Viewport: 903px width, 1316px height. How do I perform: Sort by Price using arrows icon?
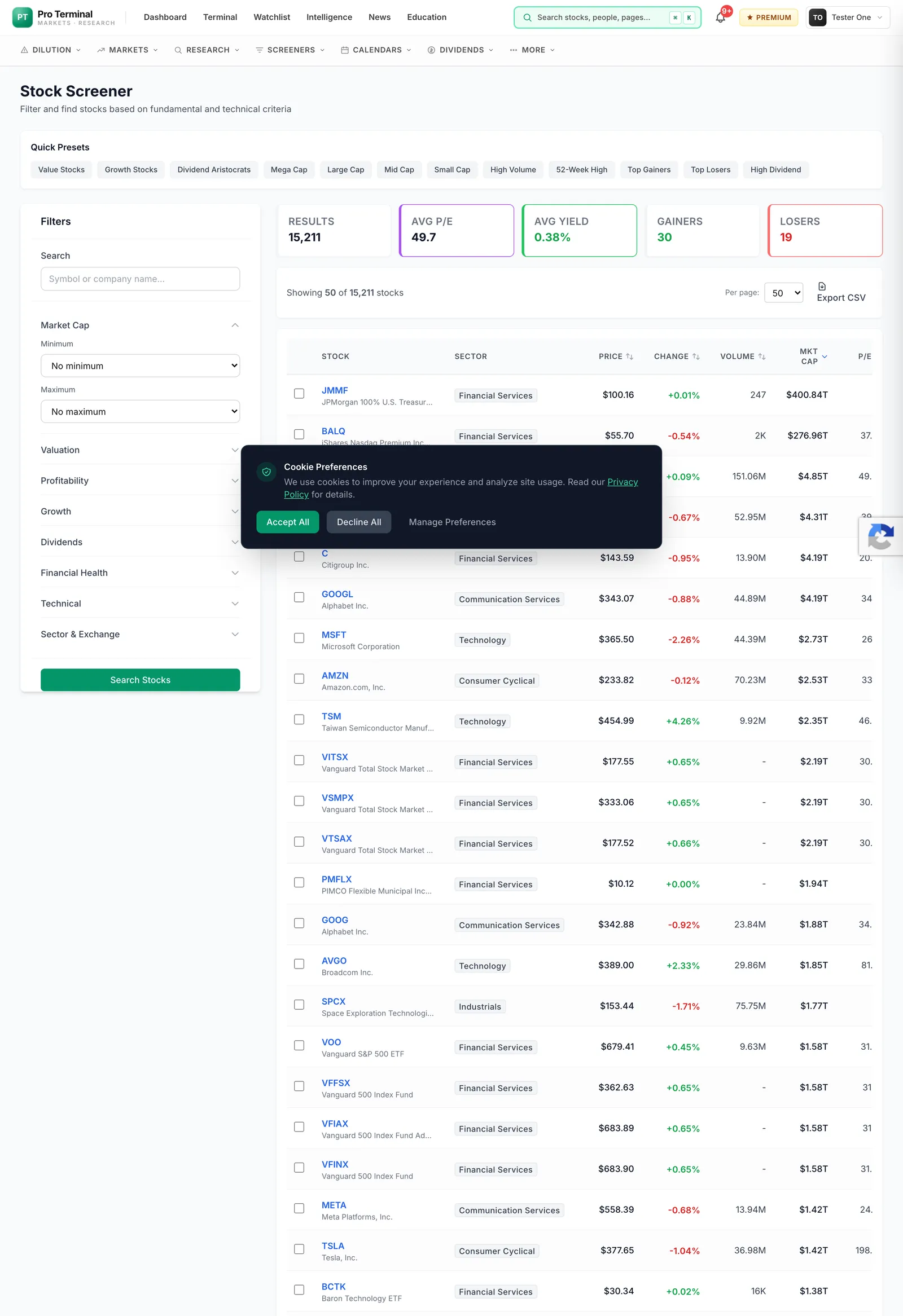[629, 356]
